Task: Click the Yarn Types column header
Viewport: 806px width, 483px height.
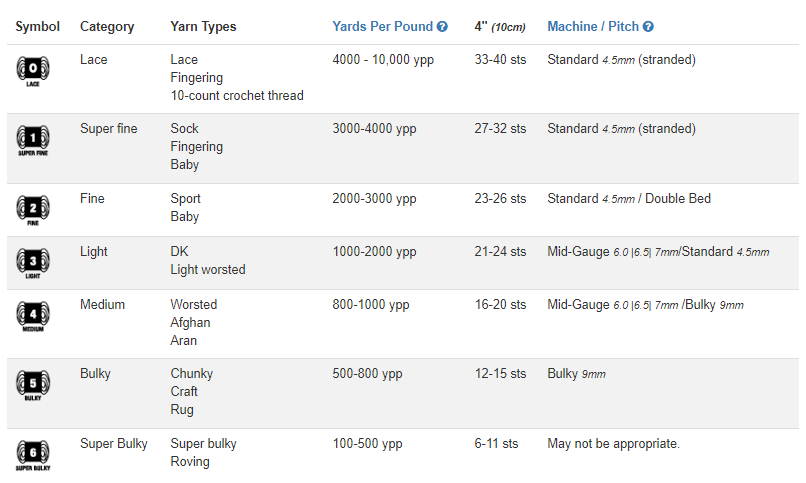Action: (203, 27)
